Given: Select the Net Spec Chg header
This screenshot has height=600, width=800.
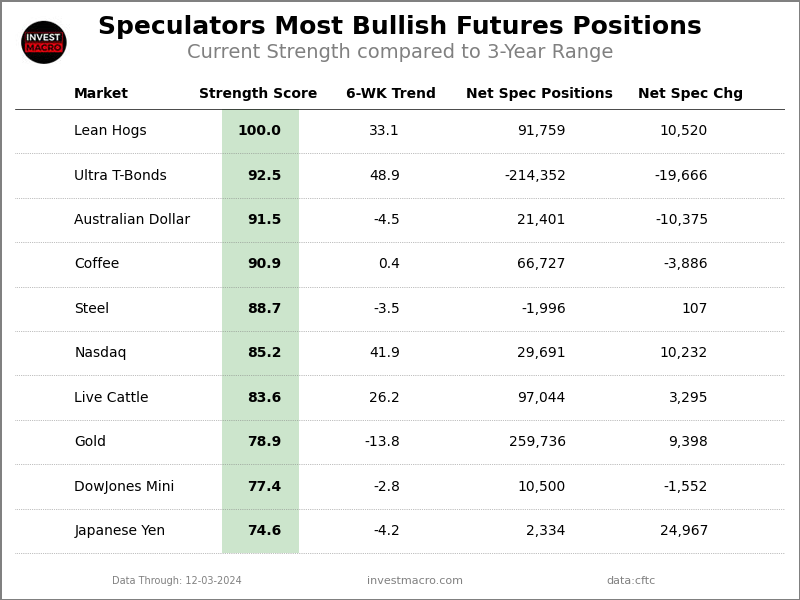Looking at the screenshot, I should click(690, 94).
